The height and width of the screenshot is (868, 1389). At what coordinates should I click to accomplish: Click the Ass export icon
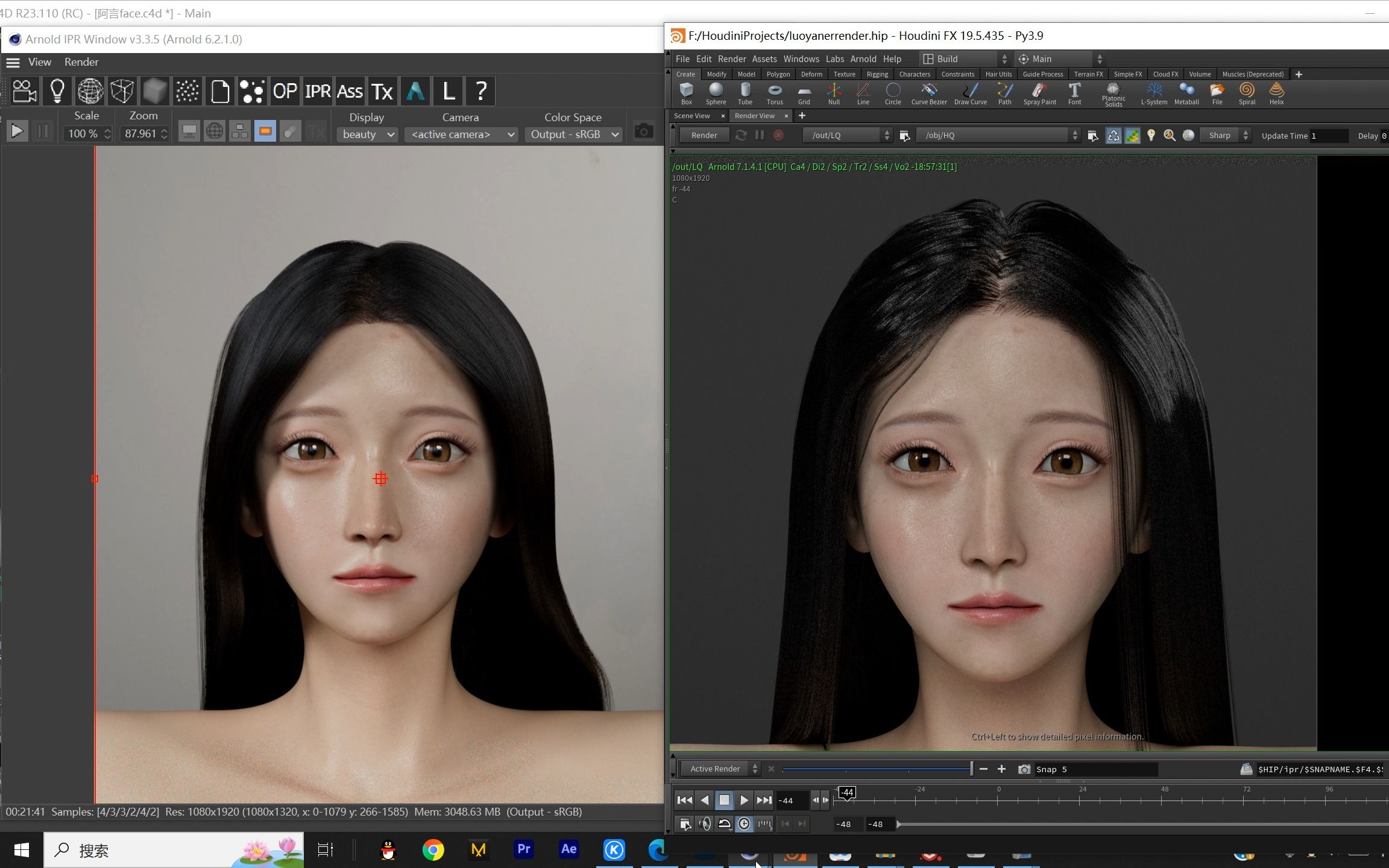pyautogui.click(x=349, y=91)
